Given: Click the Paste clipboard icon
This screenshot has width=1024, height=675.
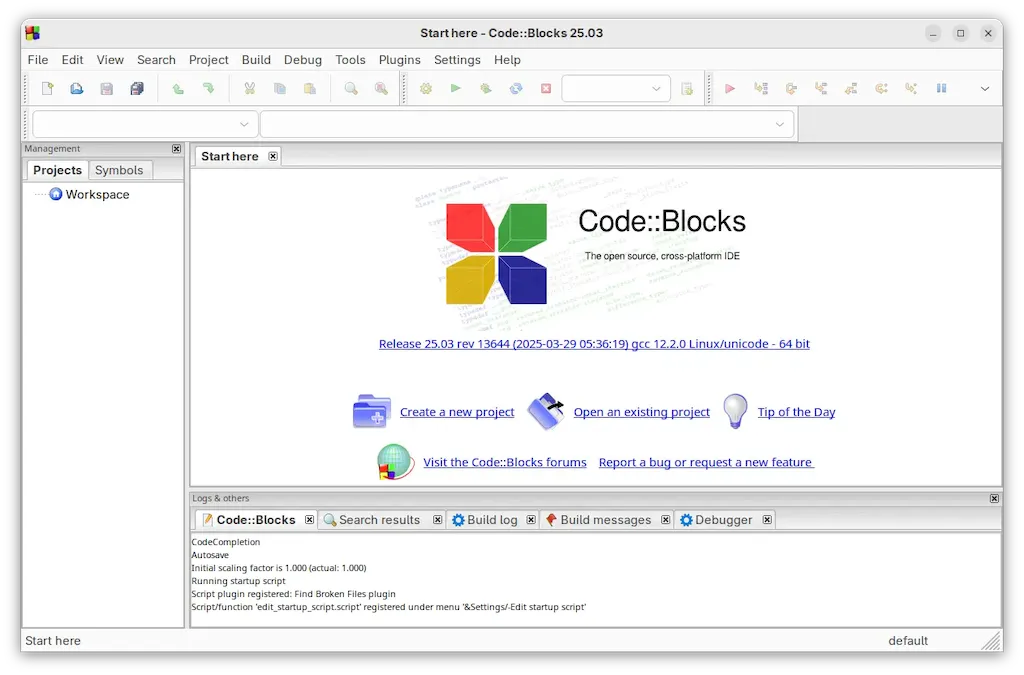Looking at the screenshot, I should pos(310,88).
